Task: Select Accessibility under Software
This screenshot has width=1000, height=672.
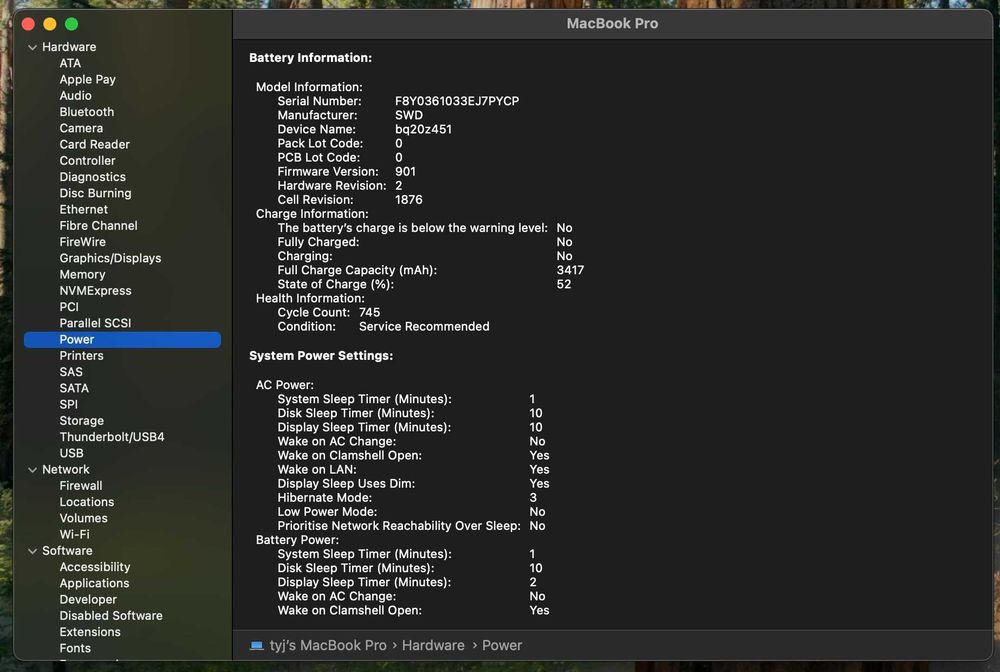Action: [x=94, y=567]
